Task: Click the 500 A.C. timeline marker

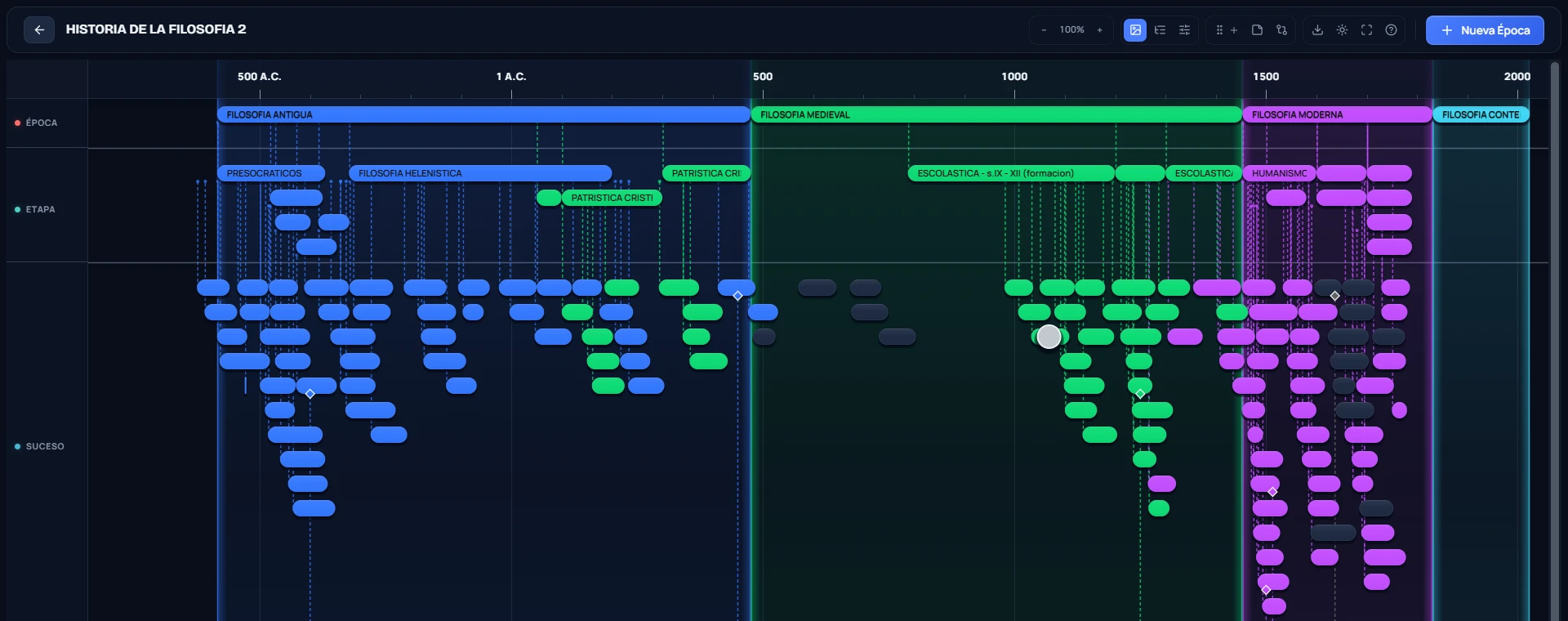Action: (259, 76)
